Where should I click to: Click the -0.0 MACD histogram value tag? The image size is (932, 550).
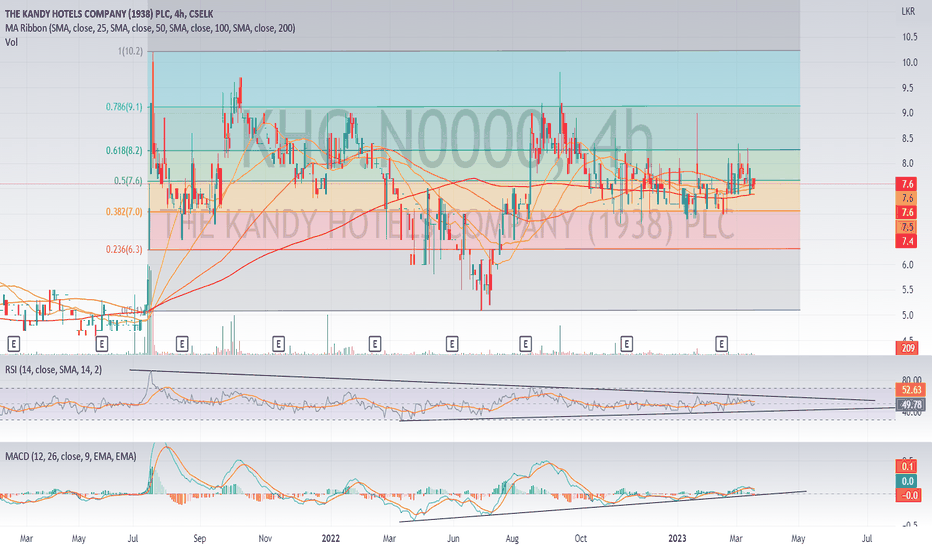pos(908,495)
